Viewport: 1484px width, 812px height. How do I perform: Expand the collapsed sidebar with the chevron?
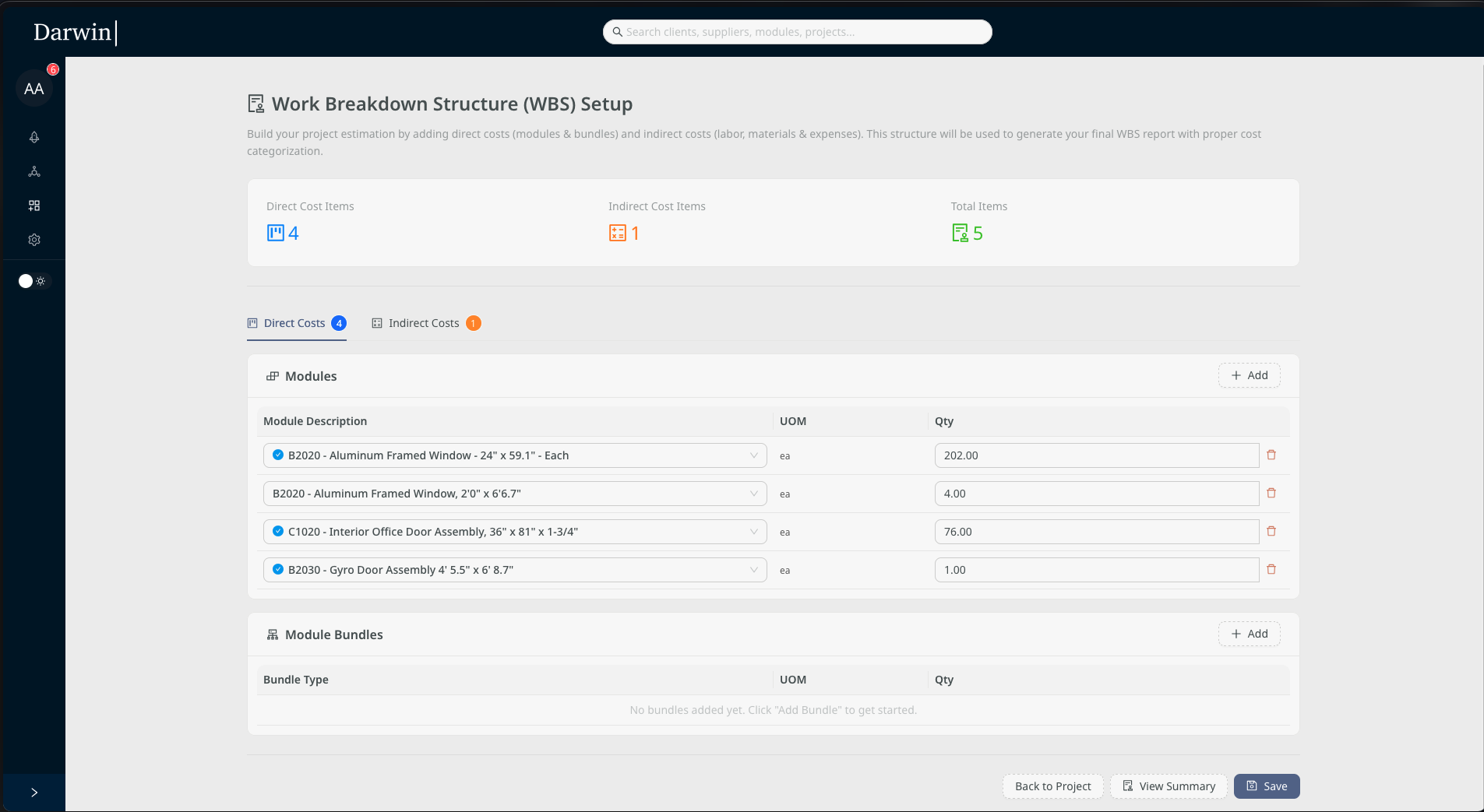[x=34, y=792]
